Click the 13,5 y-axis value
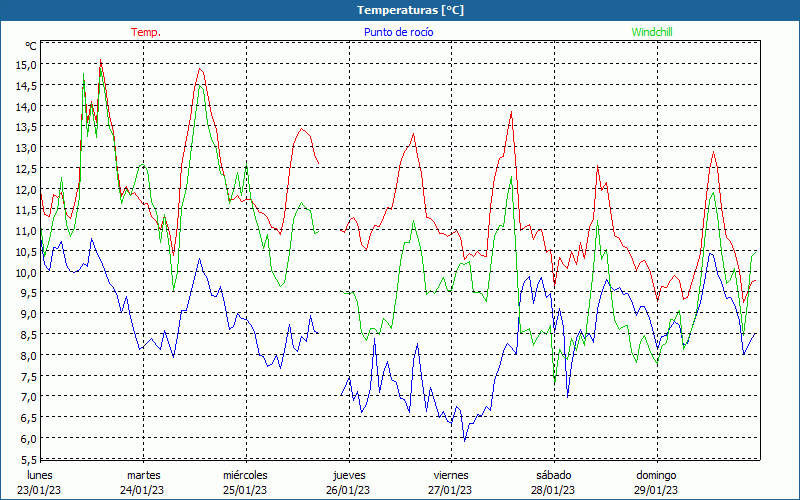Screen dimensions: 800x500 pyautogui.click(x=26, y=127)
